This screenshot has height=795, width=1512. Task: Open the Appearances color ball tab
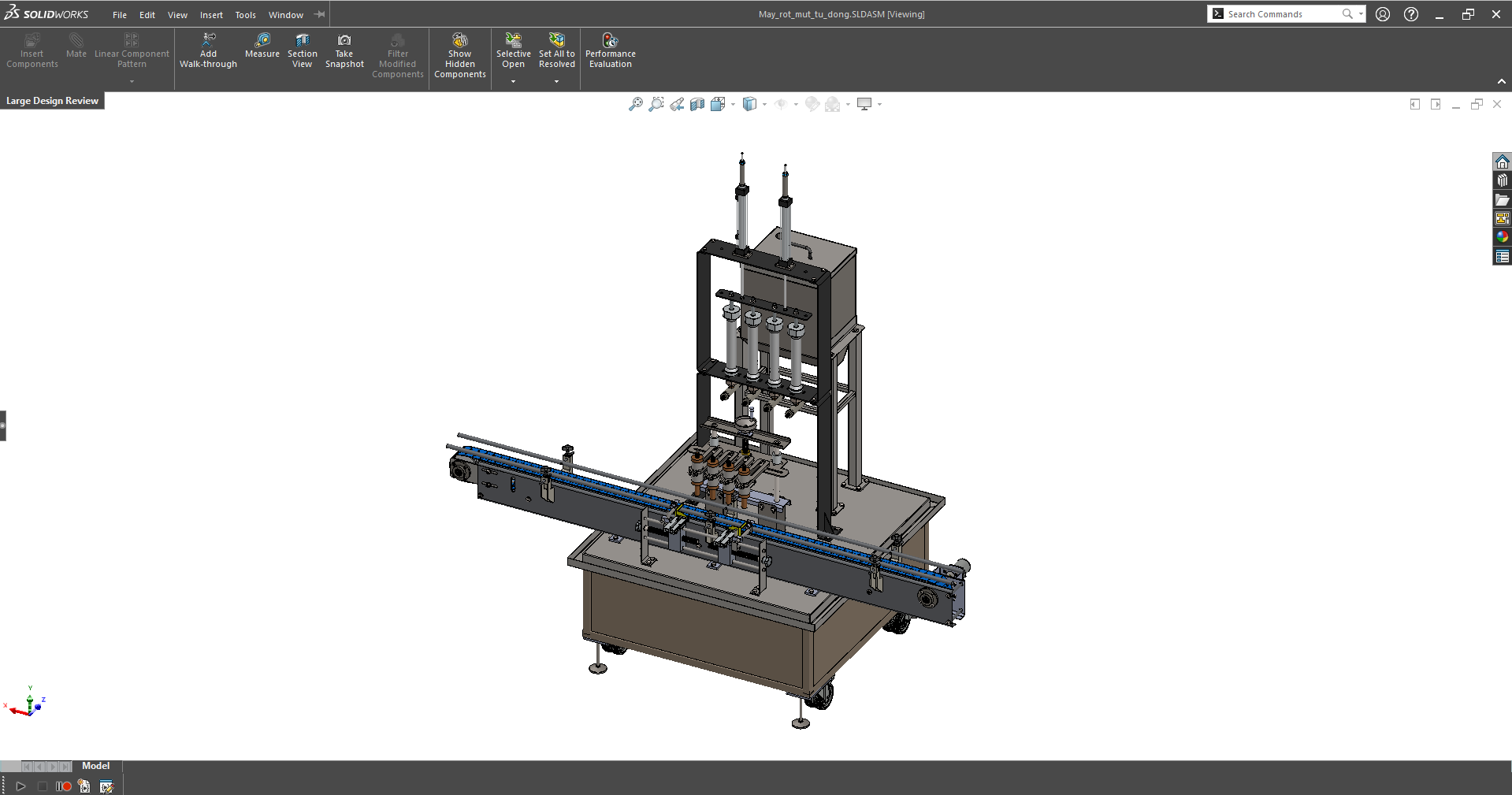click(1502, 237)
